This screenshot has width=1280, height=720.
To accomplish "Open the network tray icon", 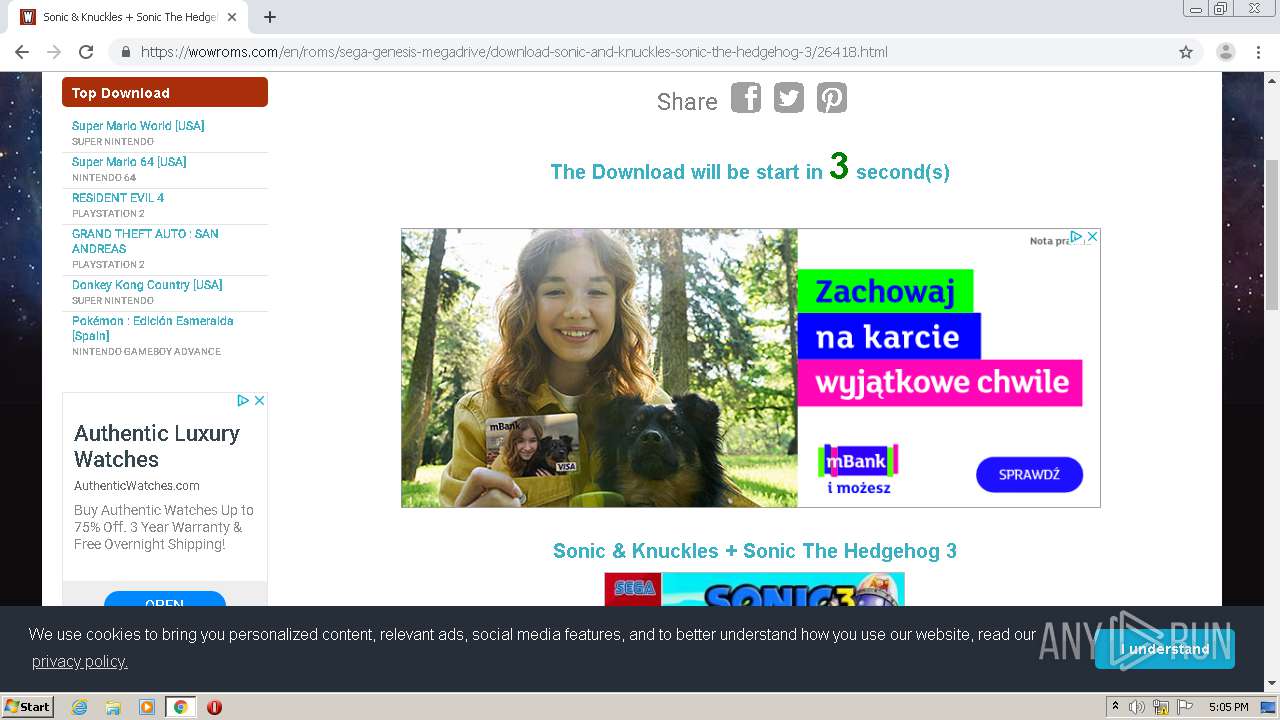I will (1161, 707).
